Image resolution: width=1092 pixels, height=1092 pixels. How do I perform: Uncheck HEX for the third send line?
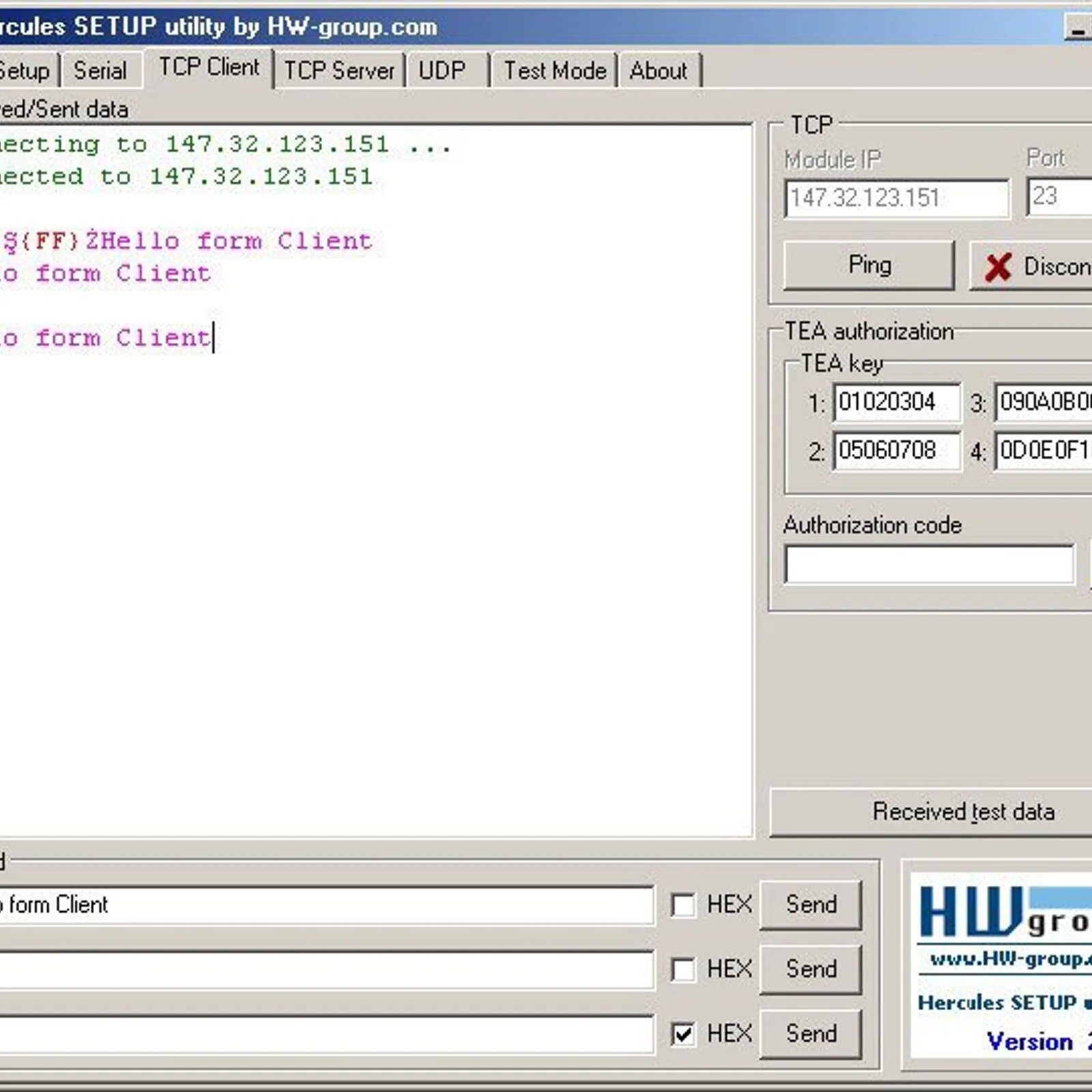683,1034
